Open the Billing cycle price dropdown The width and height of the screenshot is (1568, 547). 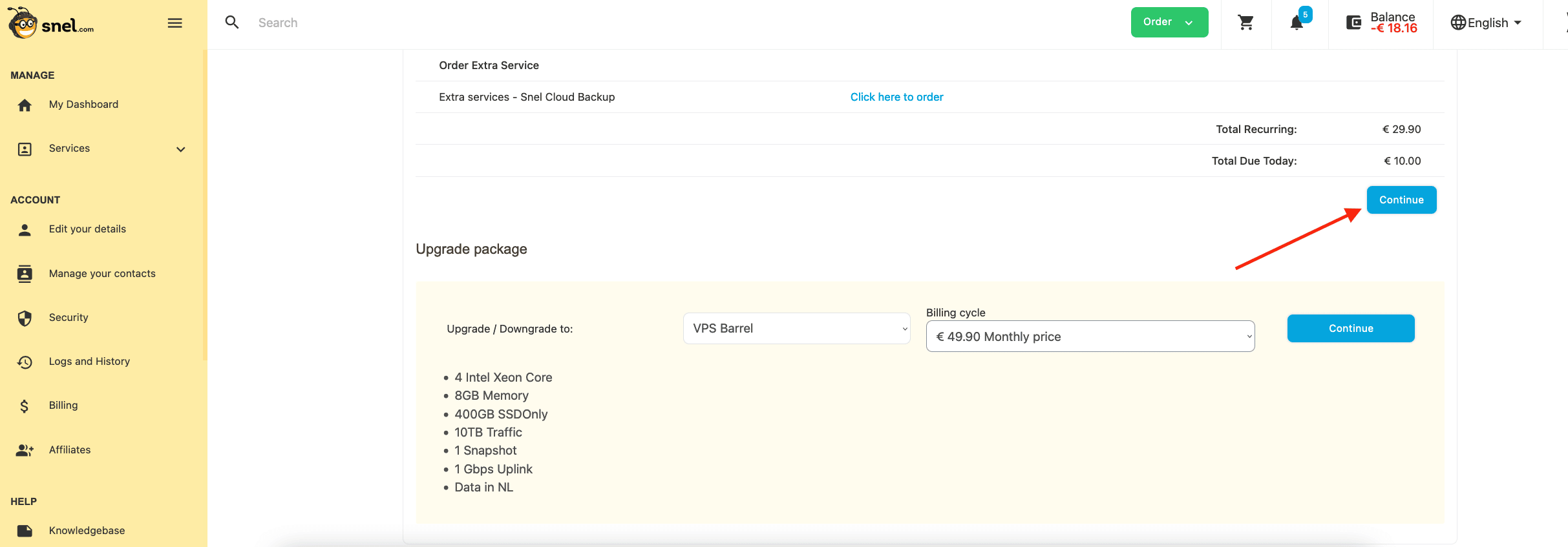tap(1090, 336)
